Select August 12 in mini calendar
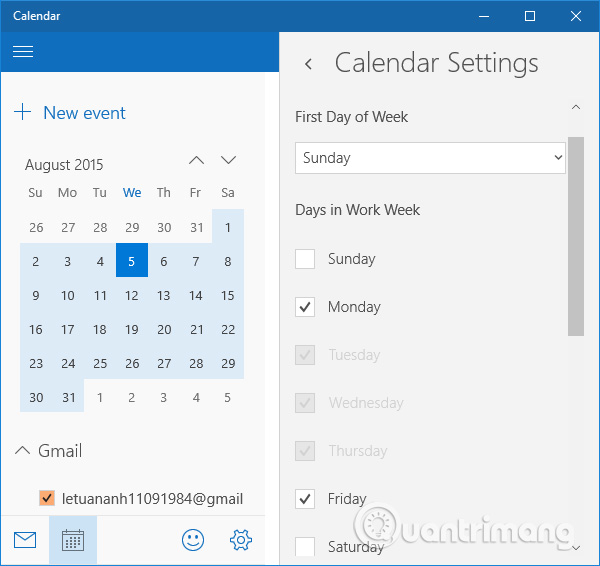600x566 pixels. (x=132, y=295)
